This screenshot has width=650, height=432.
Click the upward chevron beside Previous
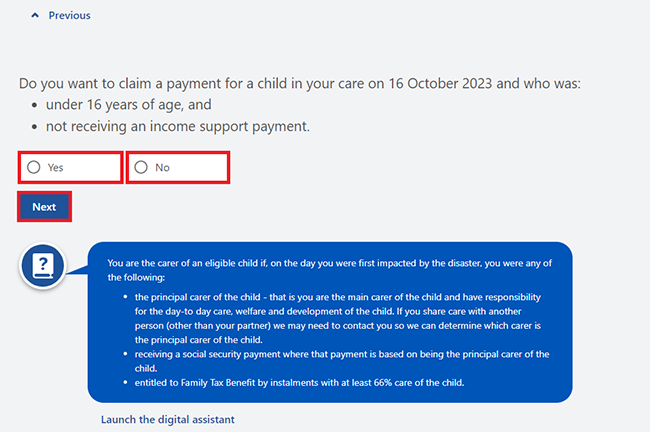pyautogui.click(x=35, y=15)
